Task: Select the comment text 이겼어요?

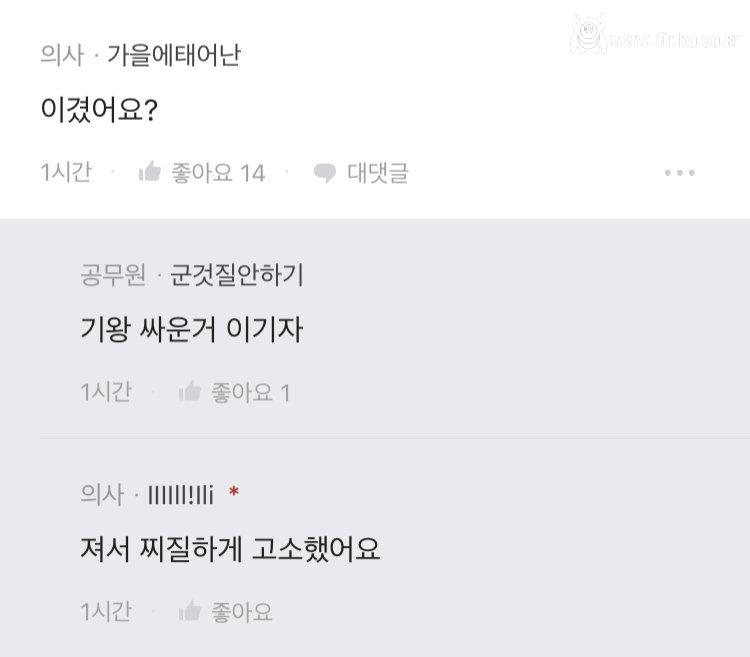Action: coord(98,110)
